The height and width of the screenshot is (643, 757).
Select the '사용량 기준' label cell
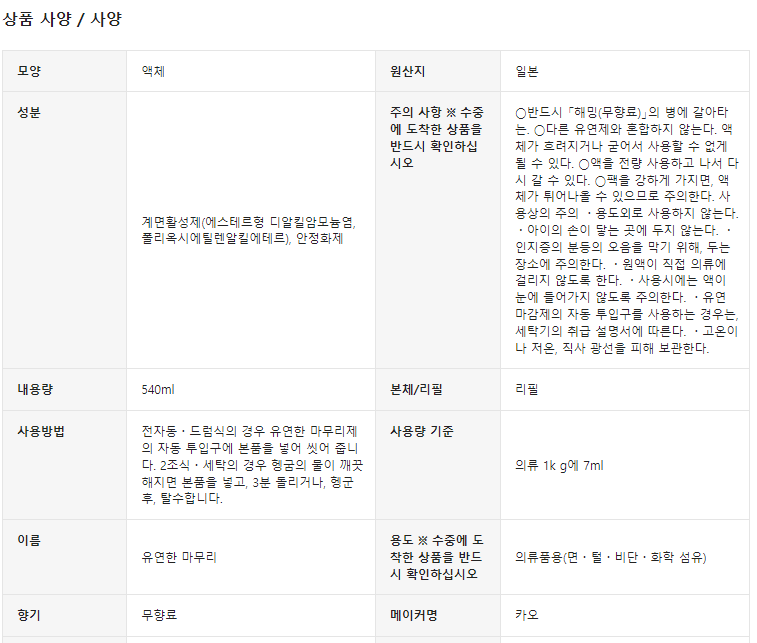pyautogui.click(x=438, y=465)
